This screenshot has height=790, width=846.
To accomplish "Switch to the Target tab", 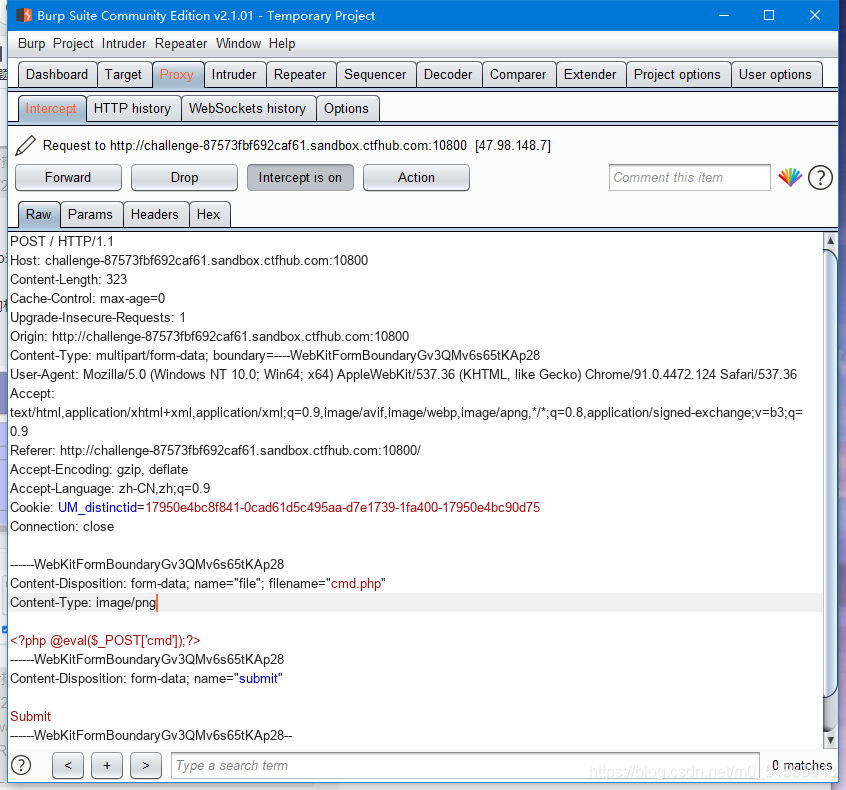I will pyautogui.click(x=123, y=74).
